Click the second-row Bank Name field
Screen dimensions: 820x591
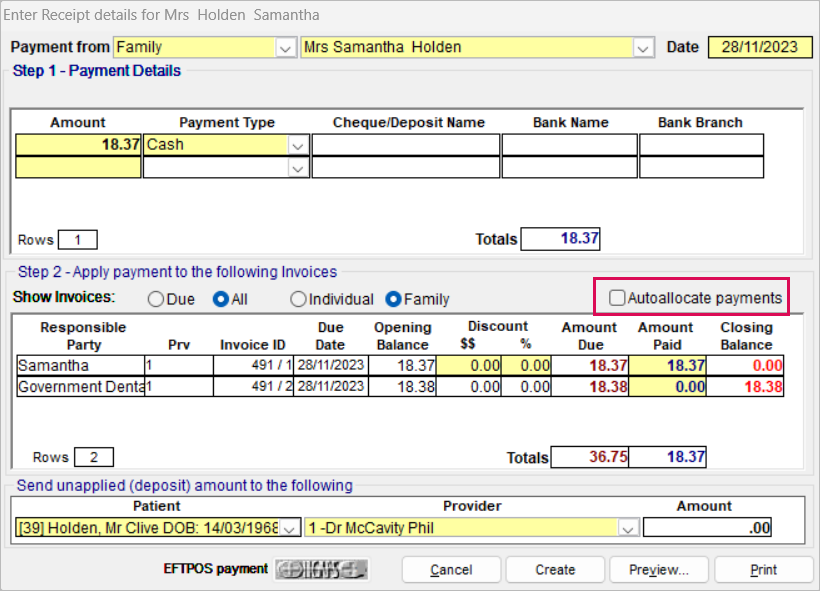tap(570, 167)
